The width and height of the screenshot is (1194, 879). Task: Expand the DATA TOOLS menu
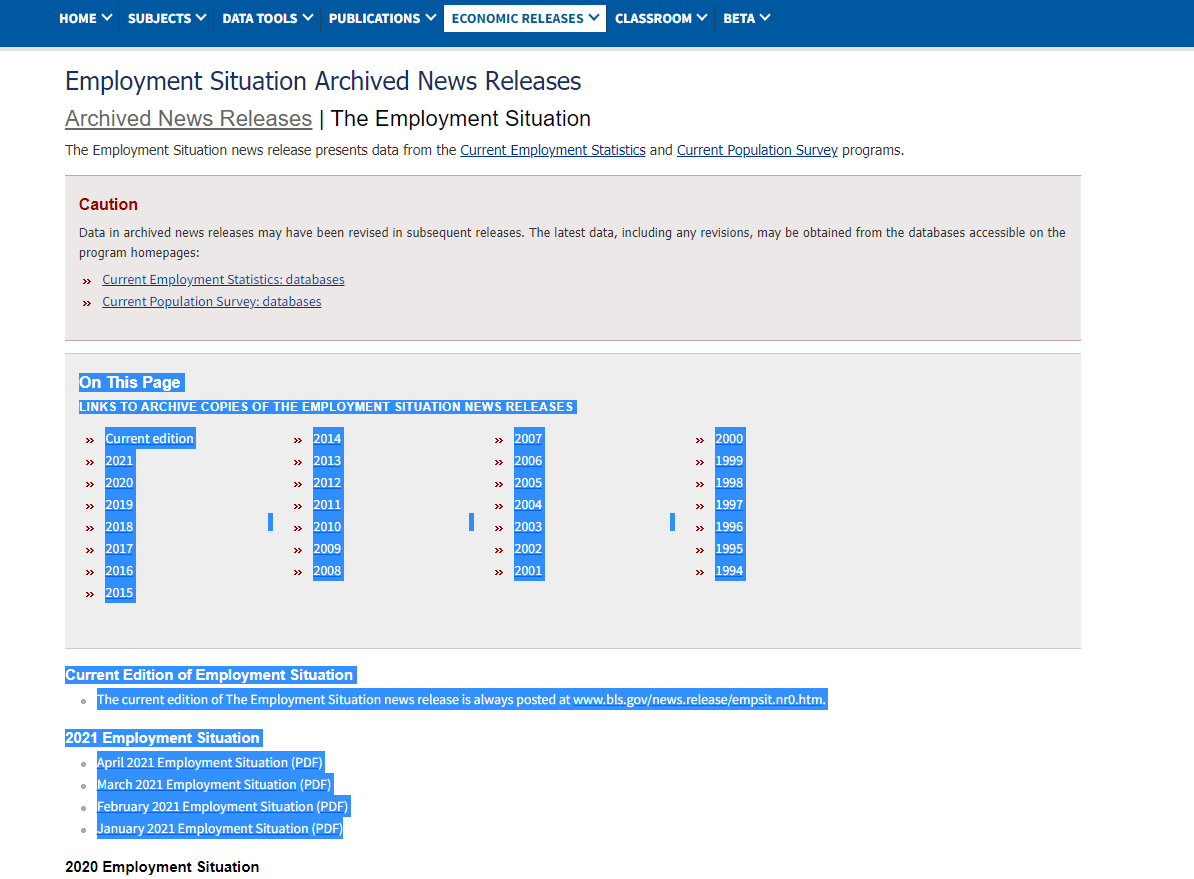pyautogui.click(x=267, y=18)
